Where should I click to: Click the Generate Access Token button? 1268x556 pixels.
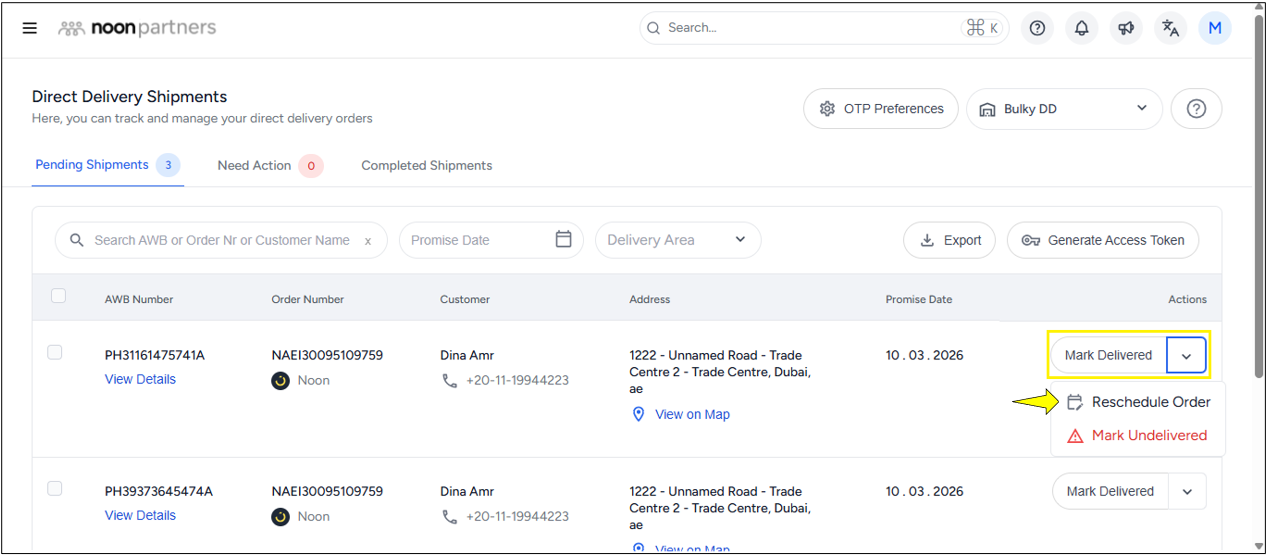coord(1102,240)
